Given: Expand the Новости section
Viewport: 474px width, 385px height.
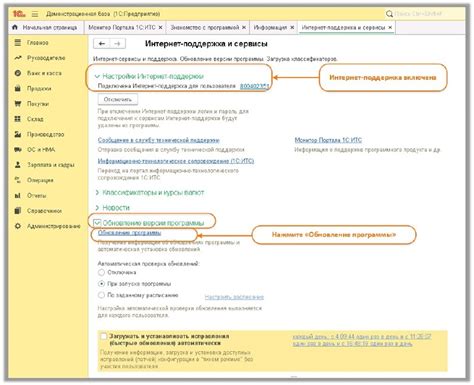Looking at the screenshot, I should [97, 208].
